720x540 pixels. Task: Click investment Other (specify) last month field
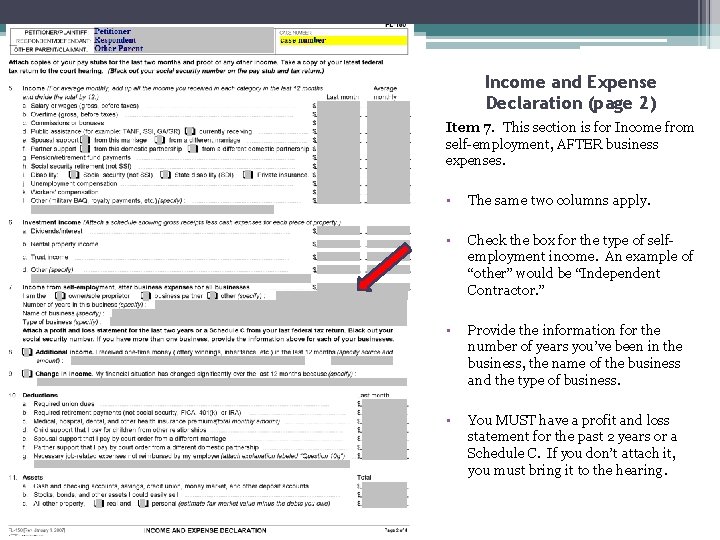pos(338,270)
